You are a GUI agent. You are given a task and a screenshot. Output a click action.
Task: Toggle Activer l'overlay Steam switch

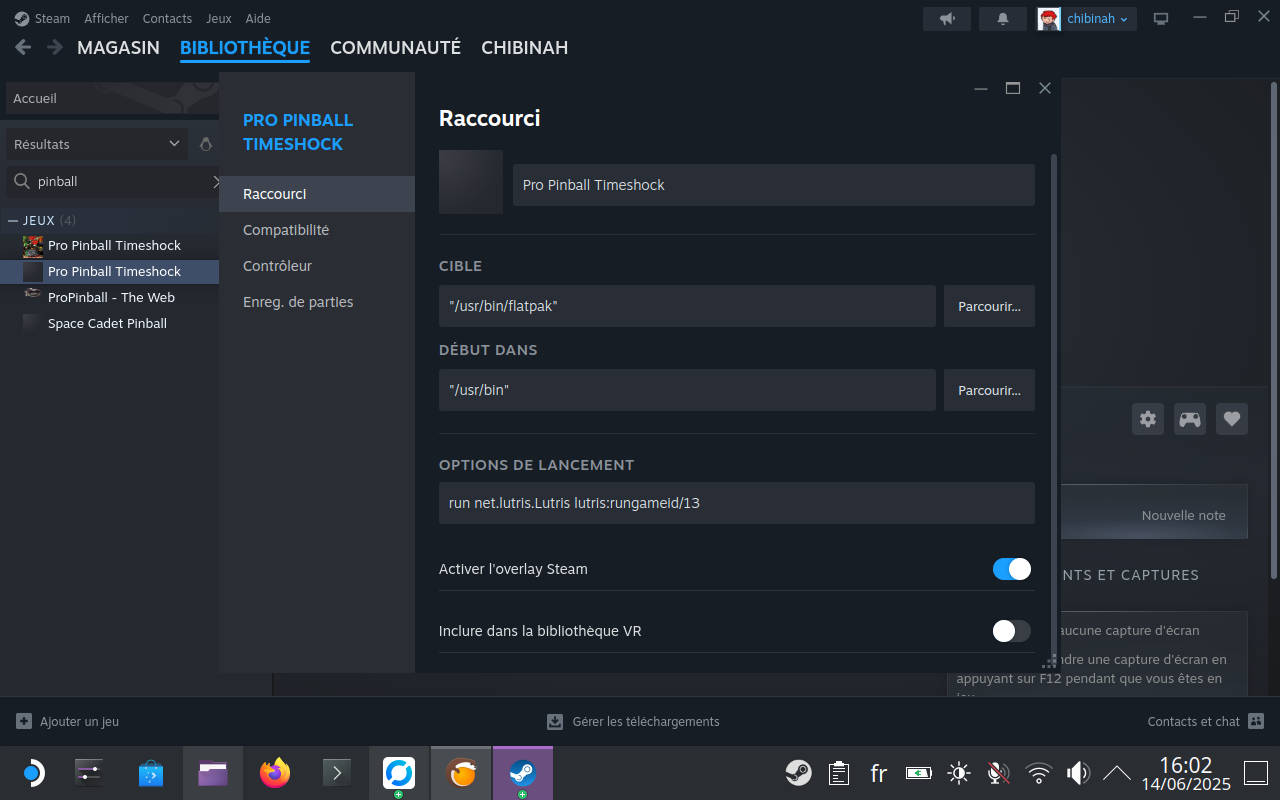(1011, 569)
